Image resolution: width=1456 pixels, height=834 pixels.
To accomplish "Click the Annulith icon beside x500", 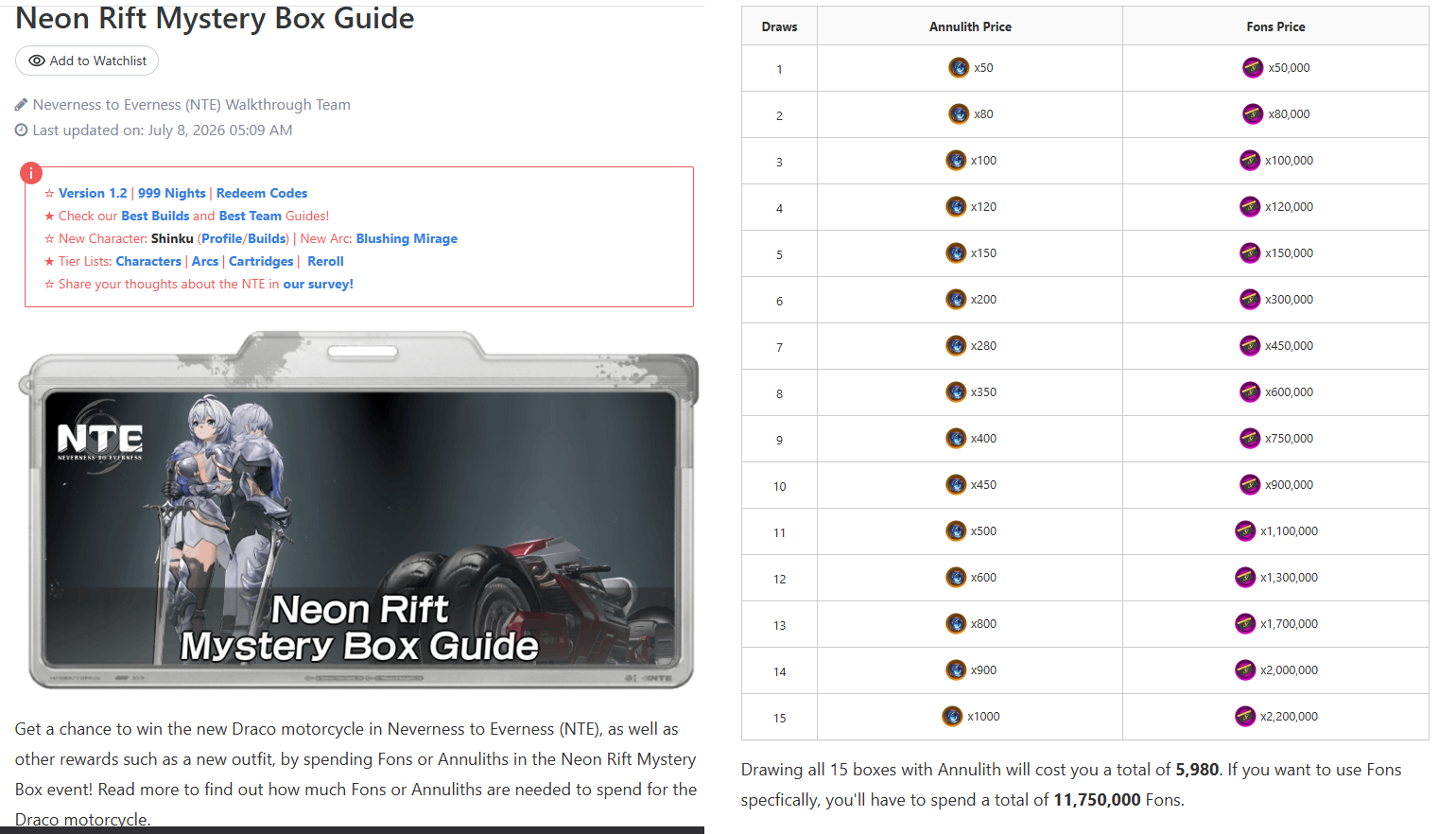I will tap(956, 530).
